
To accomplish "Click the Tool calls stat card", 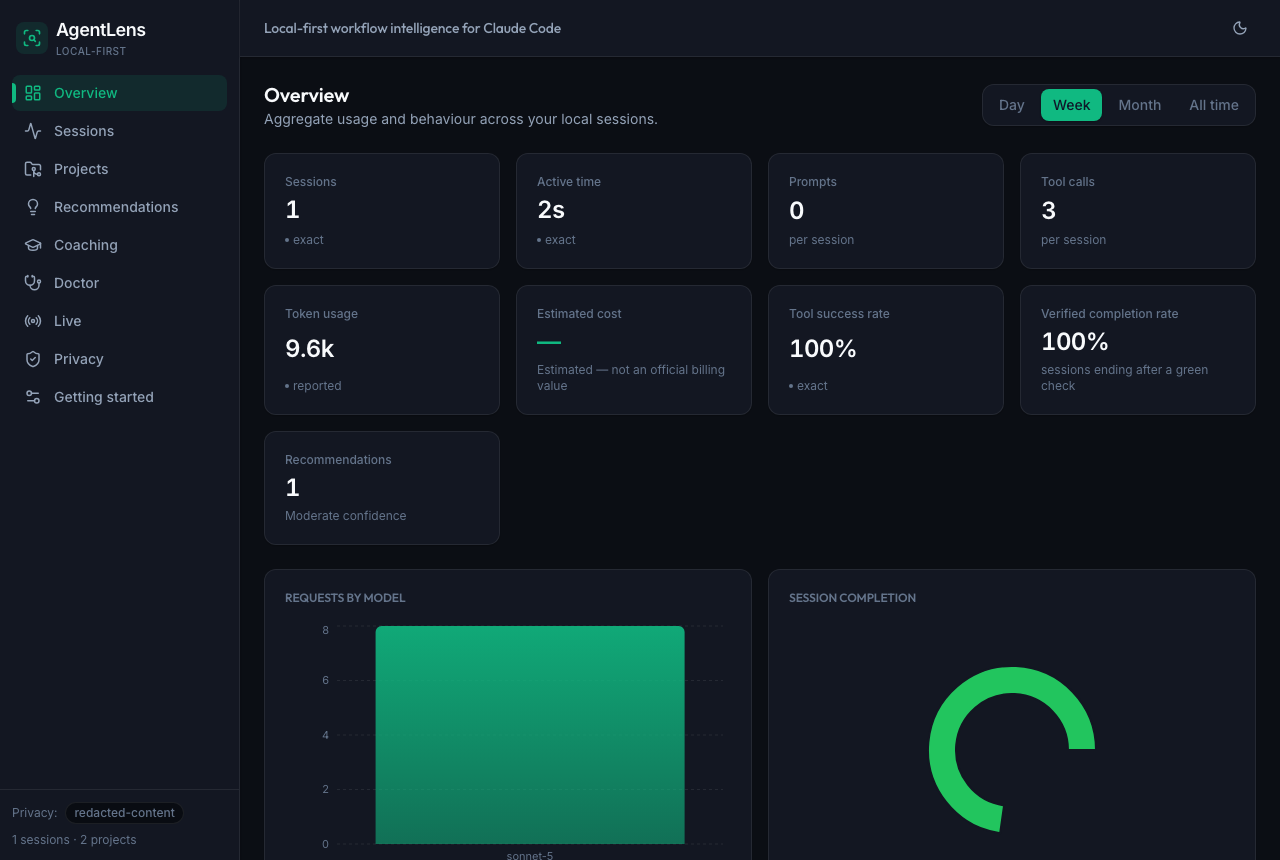I will click(x=1138, y=211).
